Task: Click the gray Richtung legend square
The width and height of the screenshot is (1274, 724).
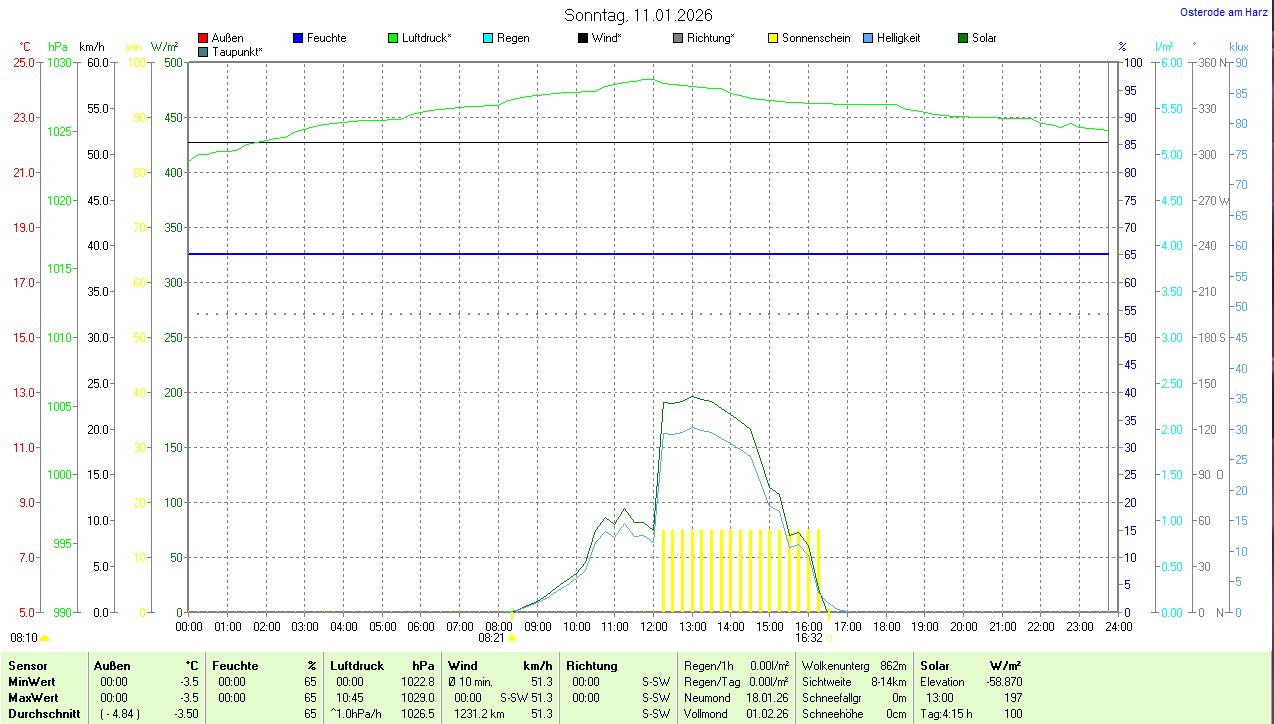Action: (x=678, y=38)
